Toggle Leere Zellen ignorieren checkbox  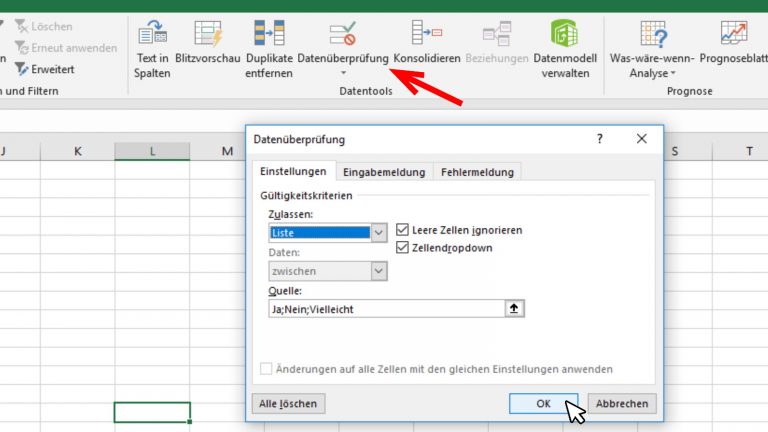pyautogui.click(x=403, y=230)
